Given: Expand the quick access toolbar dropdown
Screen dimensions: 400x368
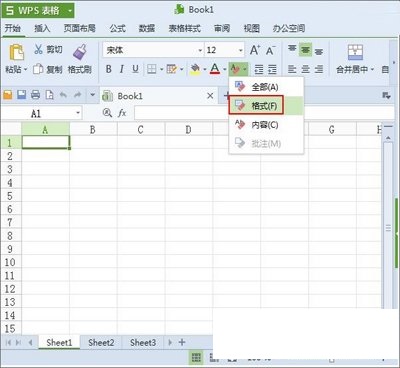Looking at the screenshot, I should coord(93,95).
